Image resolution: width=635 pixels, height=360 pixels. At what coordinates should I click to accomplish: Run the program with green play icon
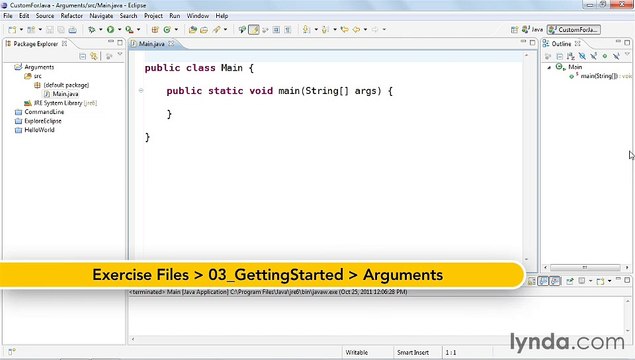point(110,30)
